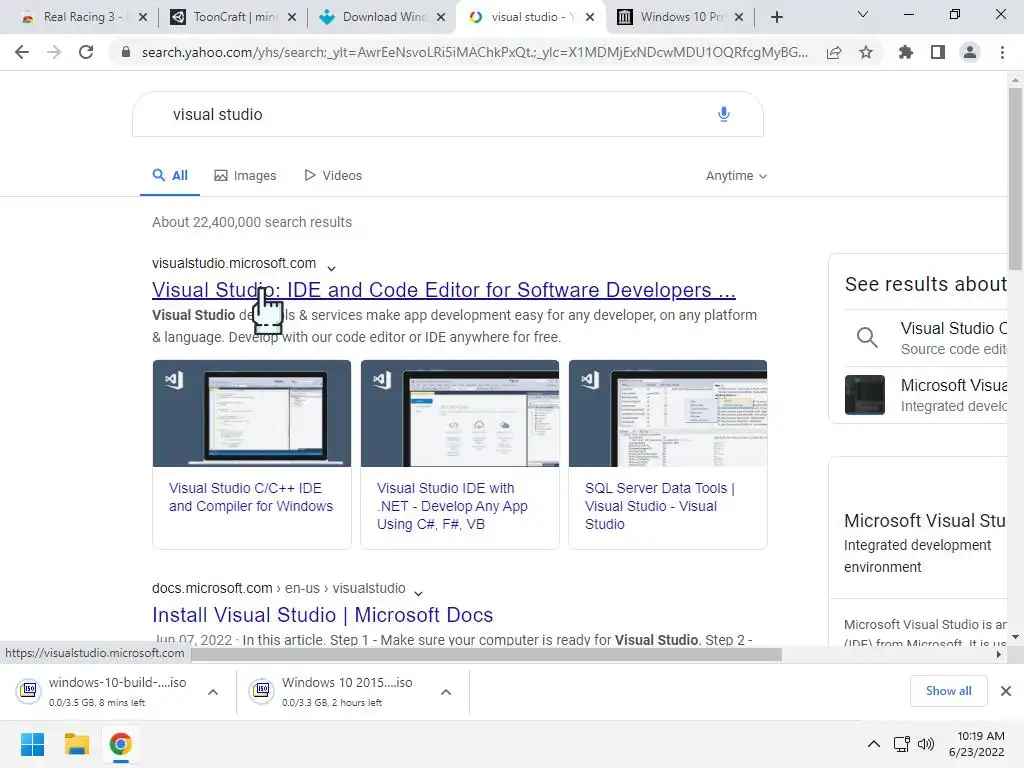Close the ToonCraft tab
1024x768 pixels.
[292, 17]
